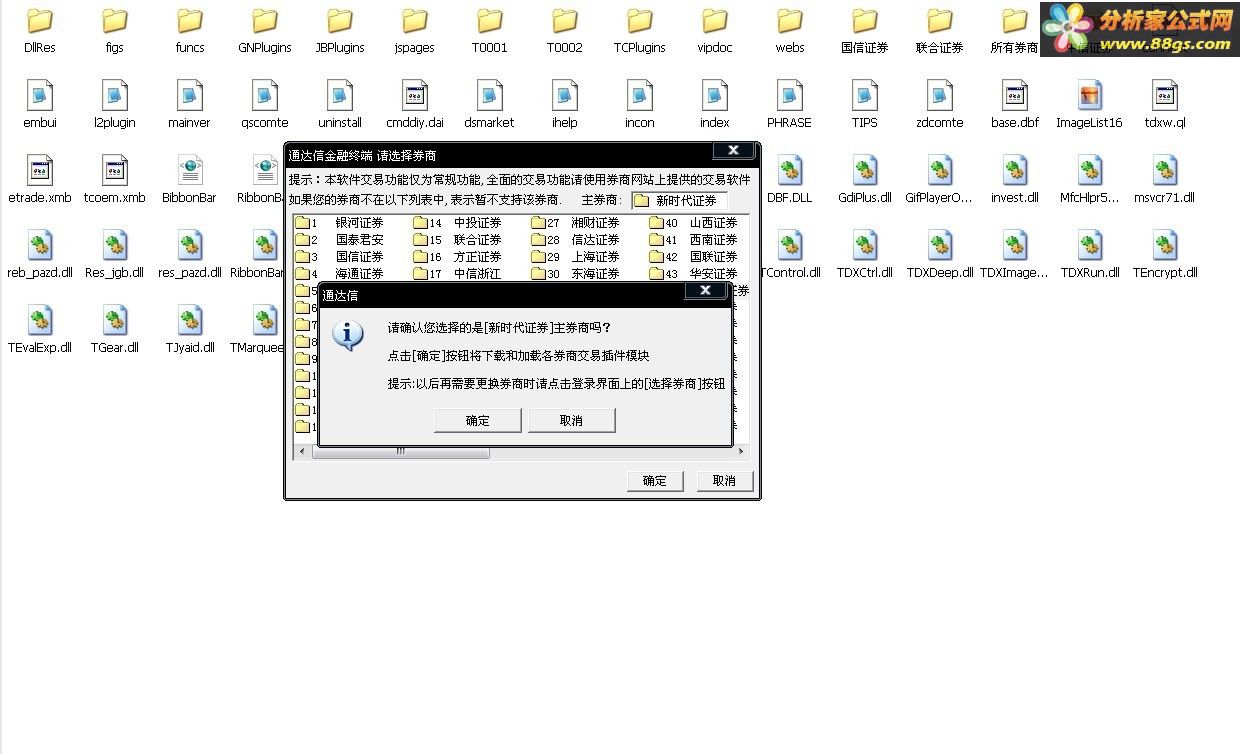
Task: Click the broker list scroll-left arrow
Action: tap(301, 452)
